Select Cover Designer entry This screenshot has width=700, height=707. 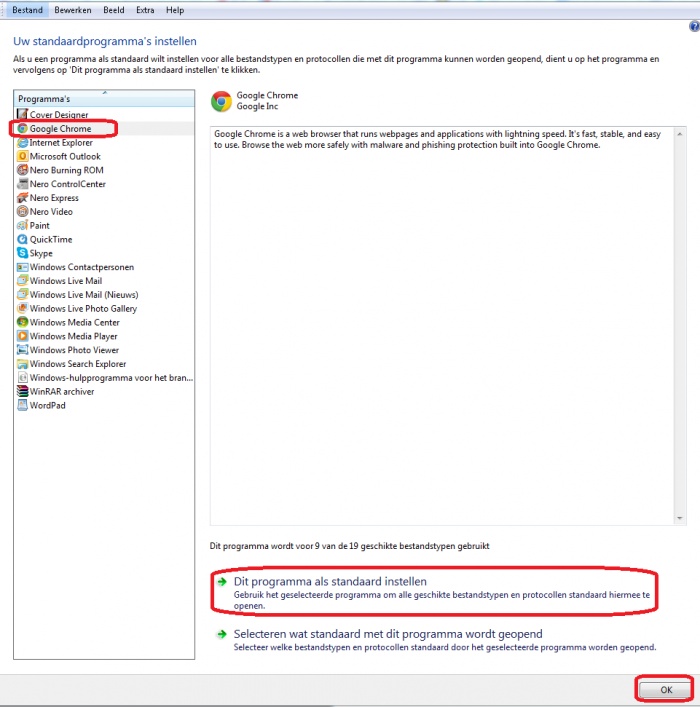[x=59, y=115]
